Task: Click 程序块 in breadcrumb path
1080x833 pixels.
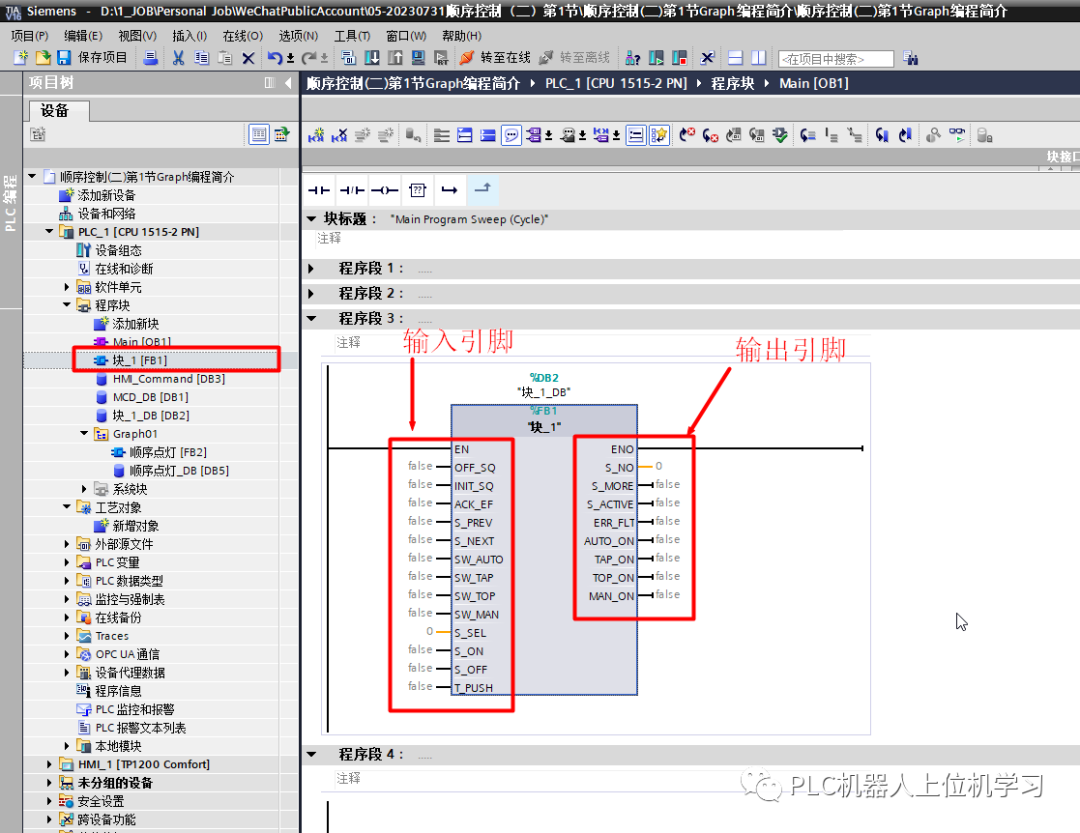Action: click(x=732, y=83)
